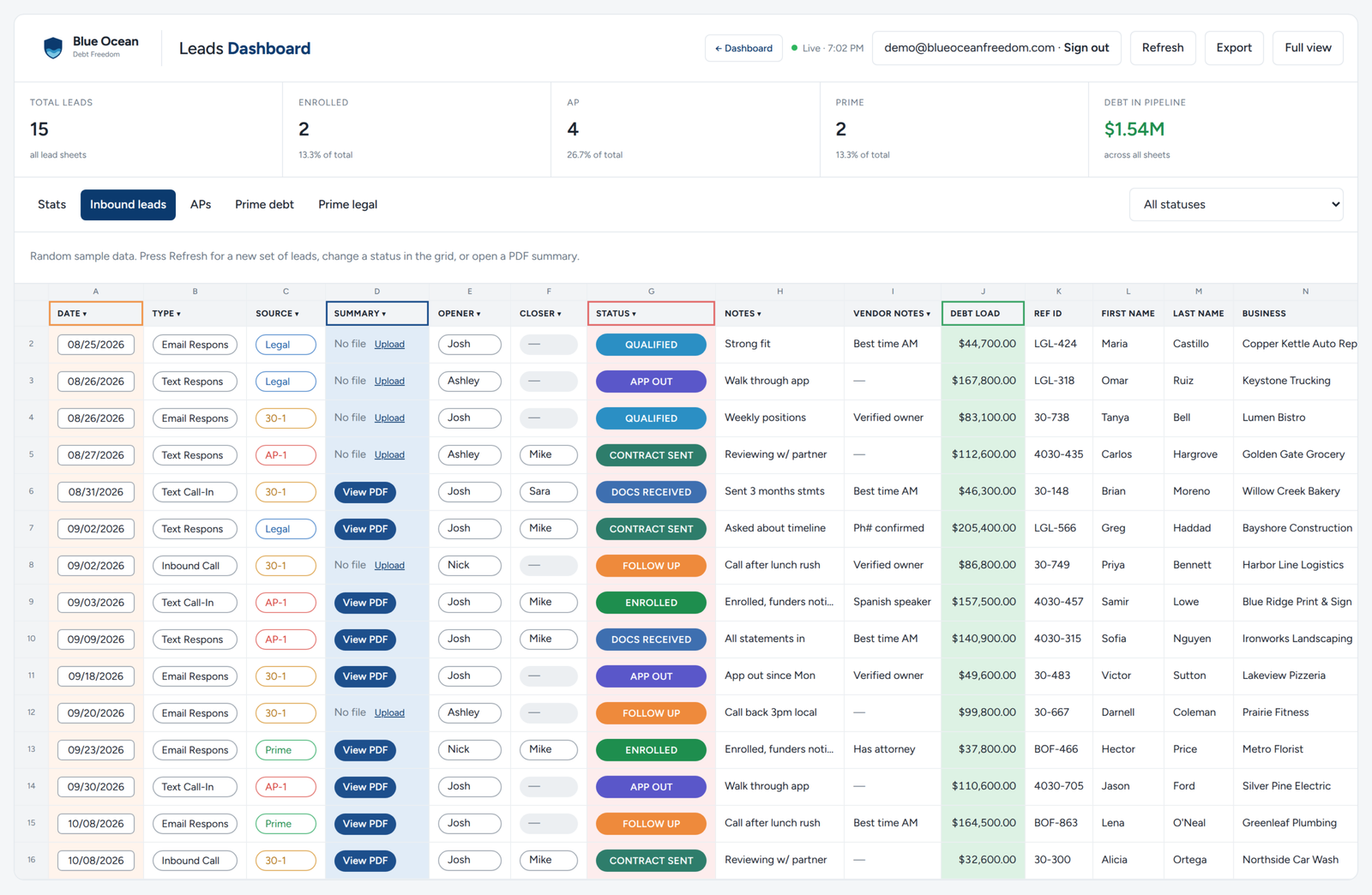Viewport: 1372px width, 895px height.
Task: Open the Full view mode
Action: tap(1308, 48)
